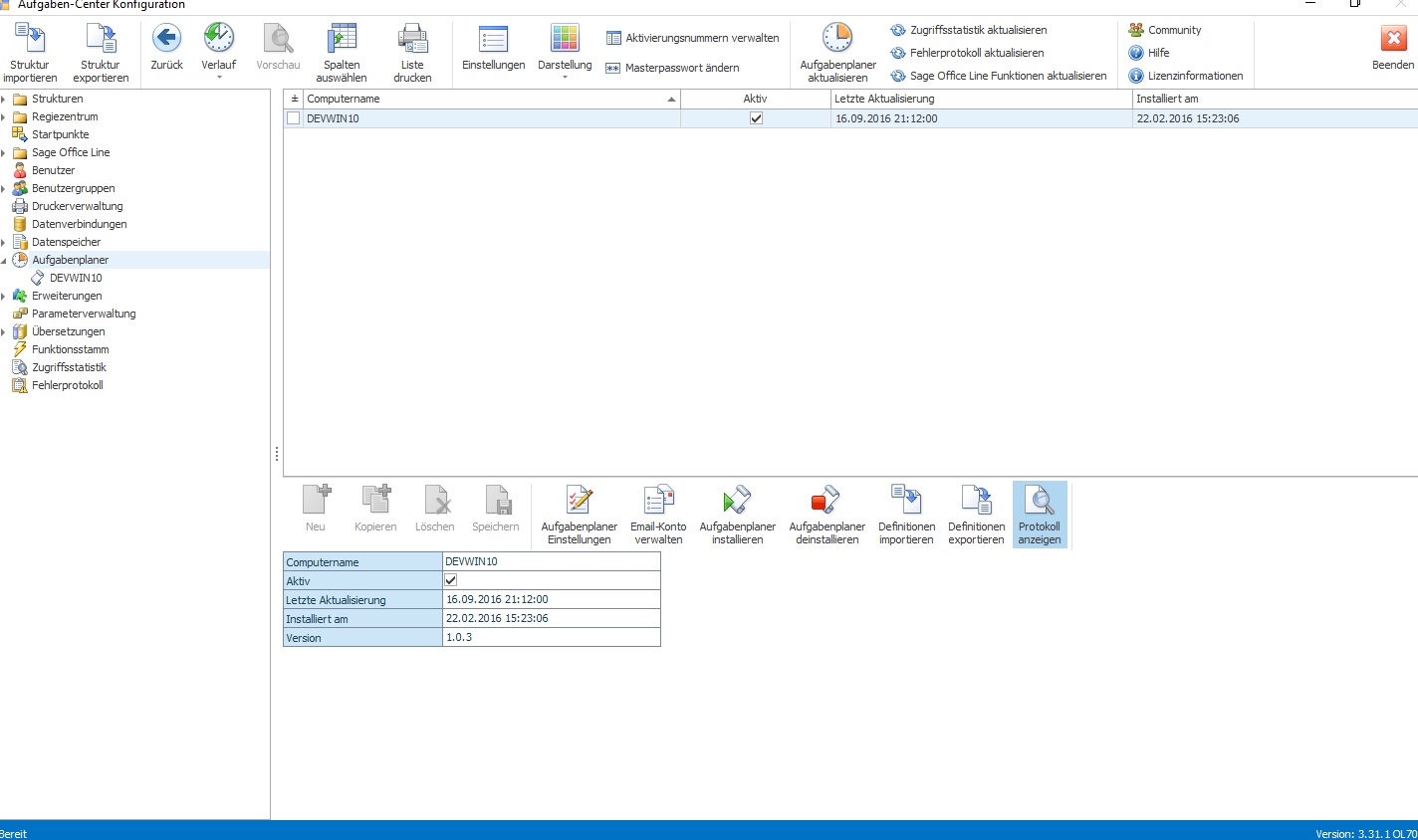Toggle the Aktiv checkbox in the DEVWIN10 grid row

[756, 117]
